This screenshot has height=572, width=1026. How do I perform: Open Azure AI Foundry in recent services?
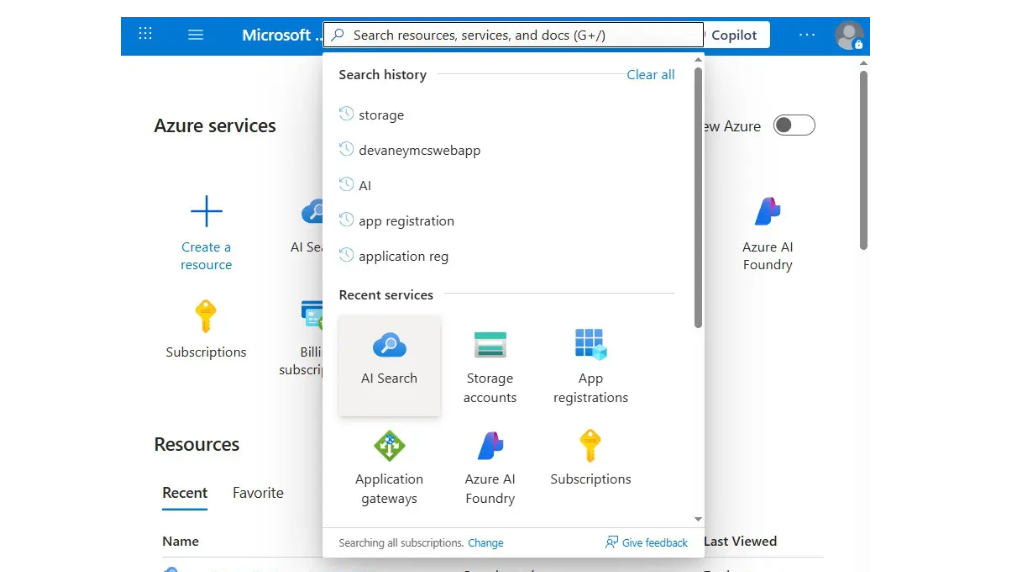[x=490, y=467]
